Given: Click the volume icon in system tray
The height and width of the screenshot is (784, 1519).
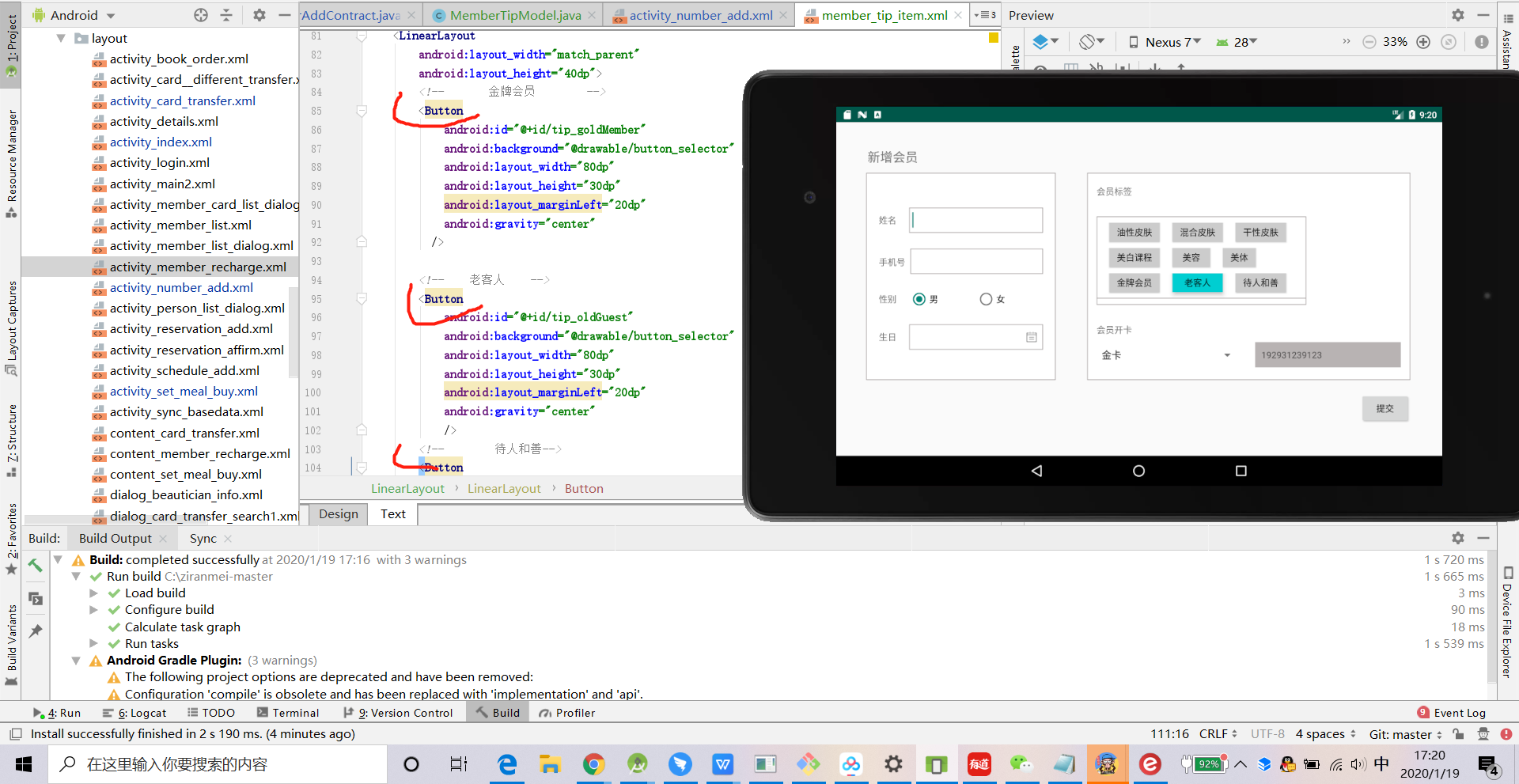Looking at the screenshot, I should click(x=1358, y=764).
